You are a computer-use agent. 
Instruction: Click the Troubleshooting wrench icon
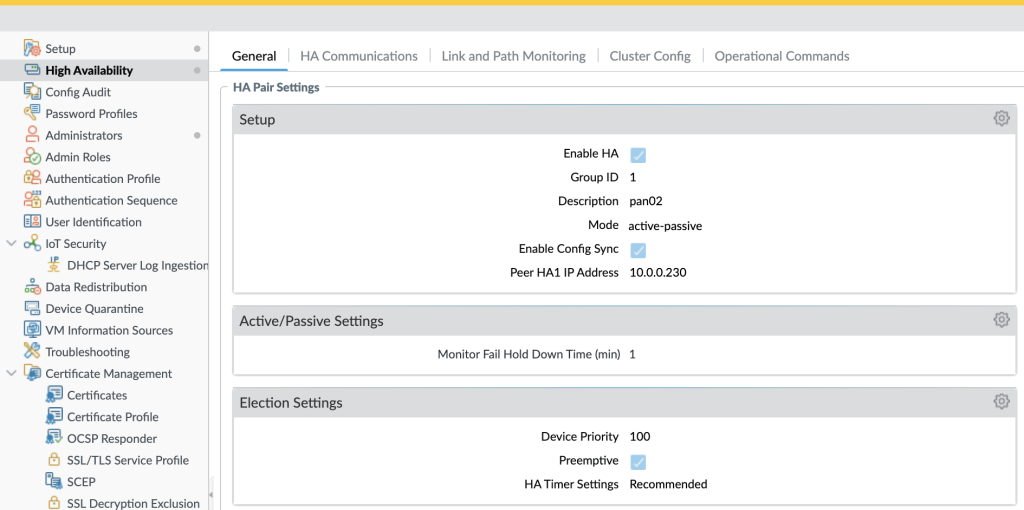pyautogui.click(x=32, y=352)
